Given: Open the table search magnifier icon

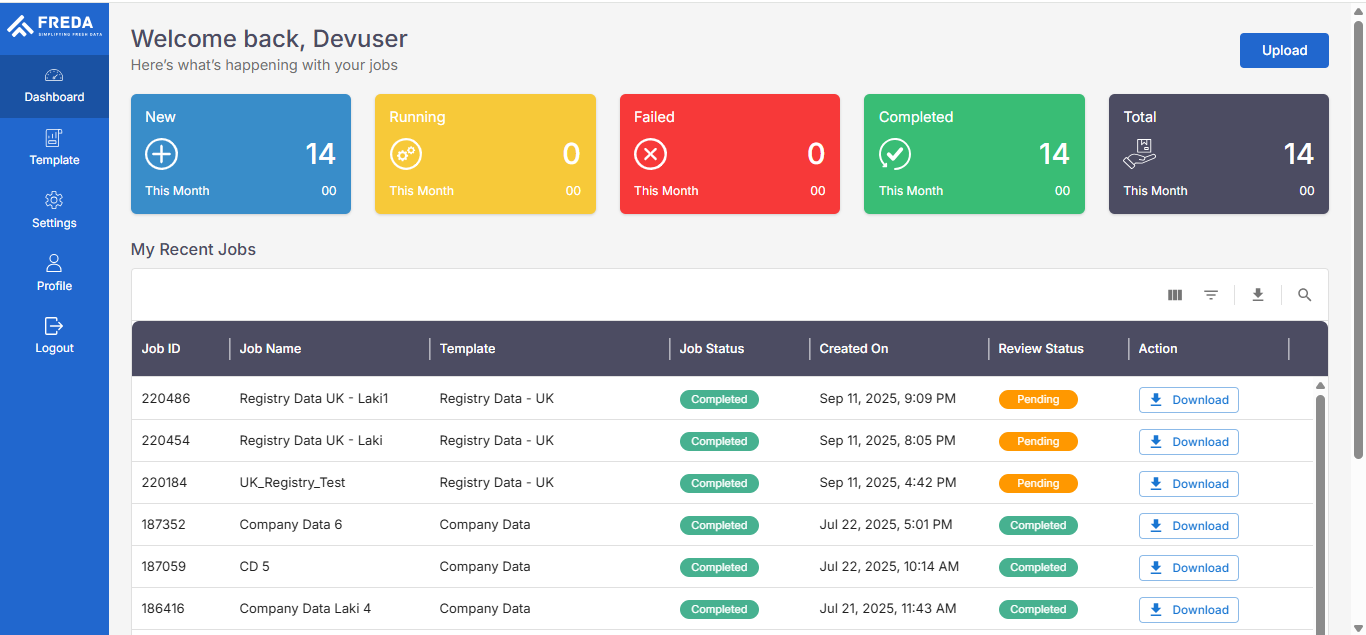Looking at the screenshot, I should click(x=1304, y=295).
